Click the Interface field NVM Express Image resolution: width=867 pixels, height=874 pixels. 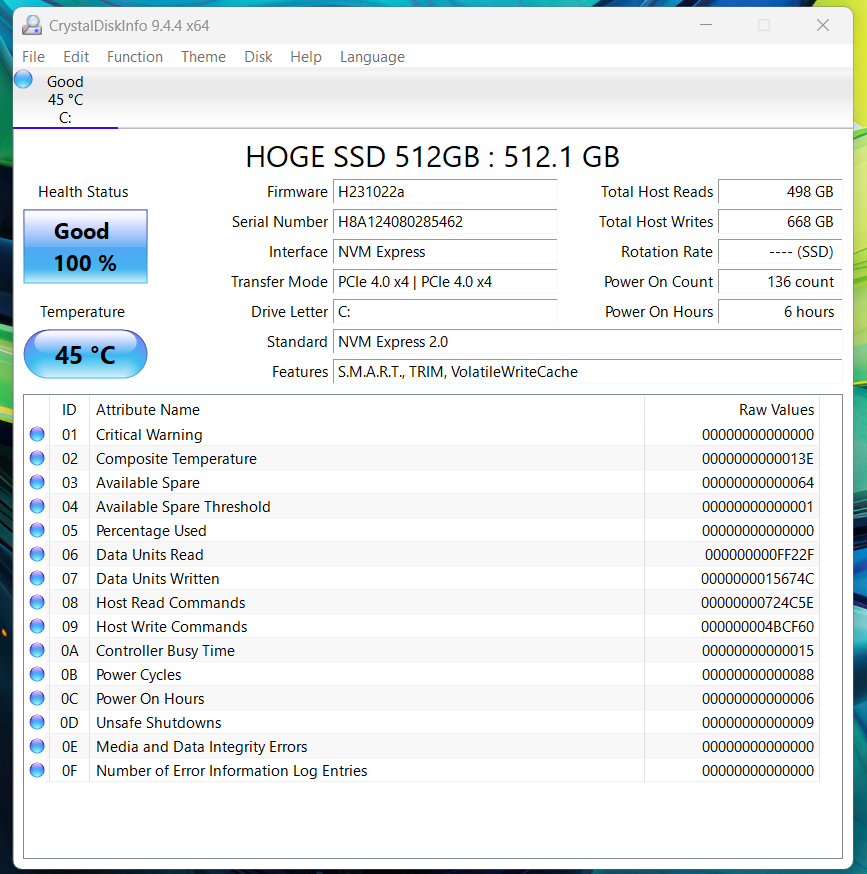[445, 252]
